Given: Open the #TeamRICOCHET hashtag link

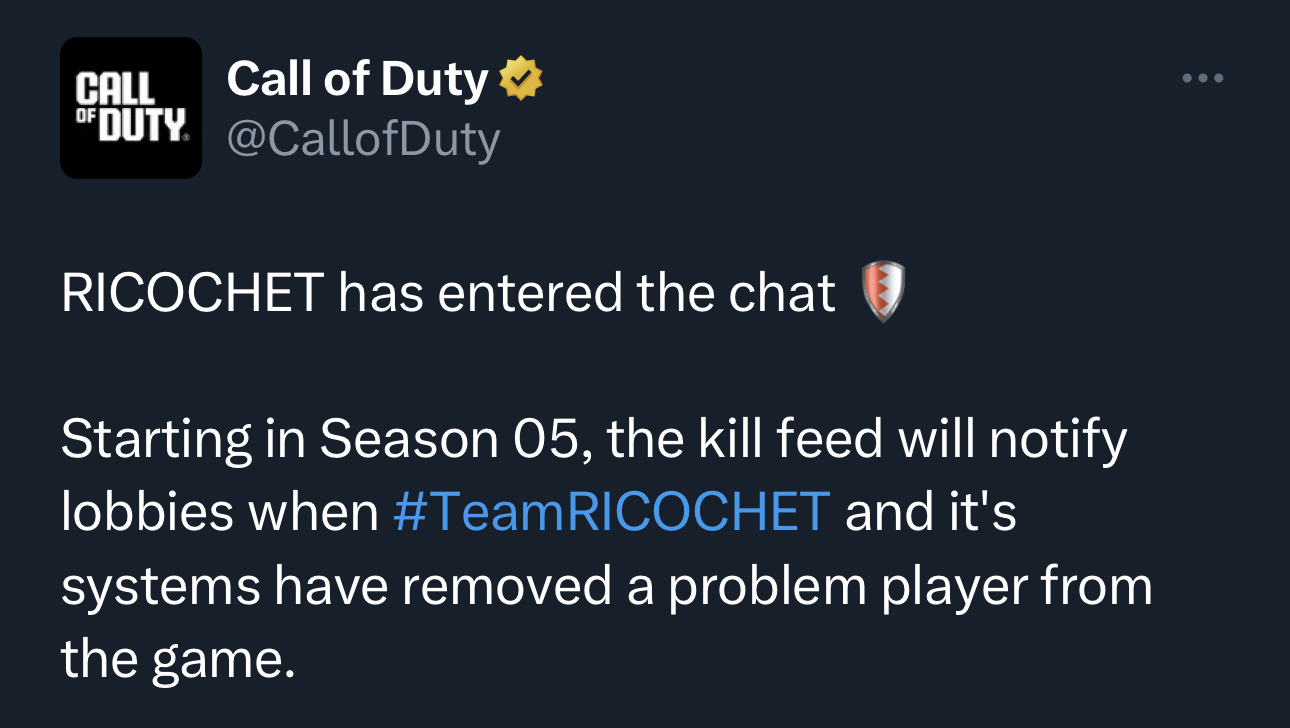Looking at the screenshot, I should 612,513.
